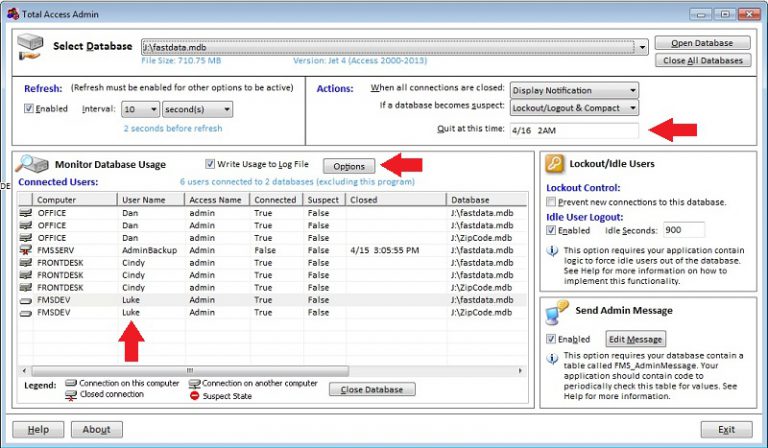The height and width of the screenshot is (448, 768).
Task: Click the Send Admin Message icon
Action: (555, 312)
